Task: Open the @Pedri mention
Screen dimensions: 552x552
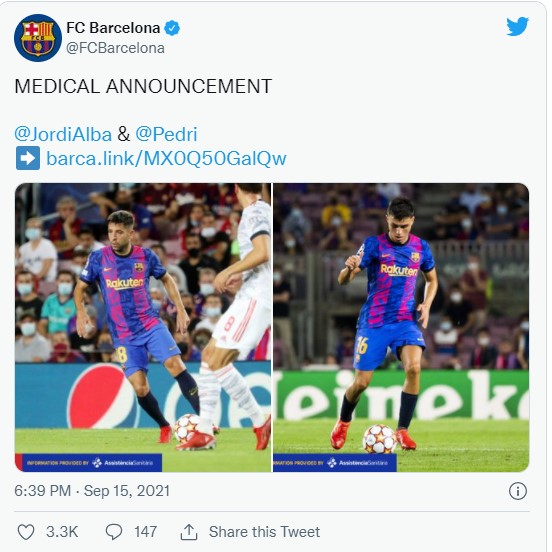Action: tap(166, 134)
